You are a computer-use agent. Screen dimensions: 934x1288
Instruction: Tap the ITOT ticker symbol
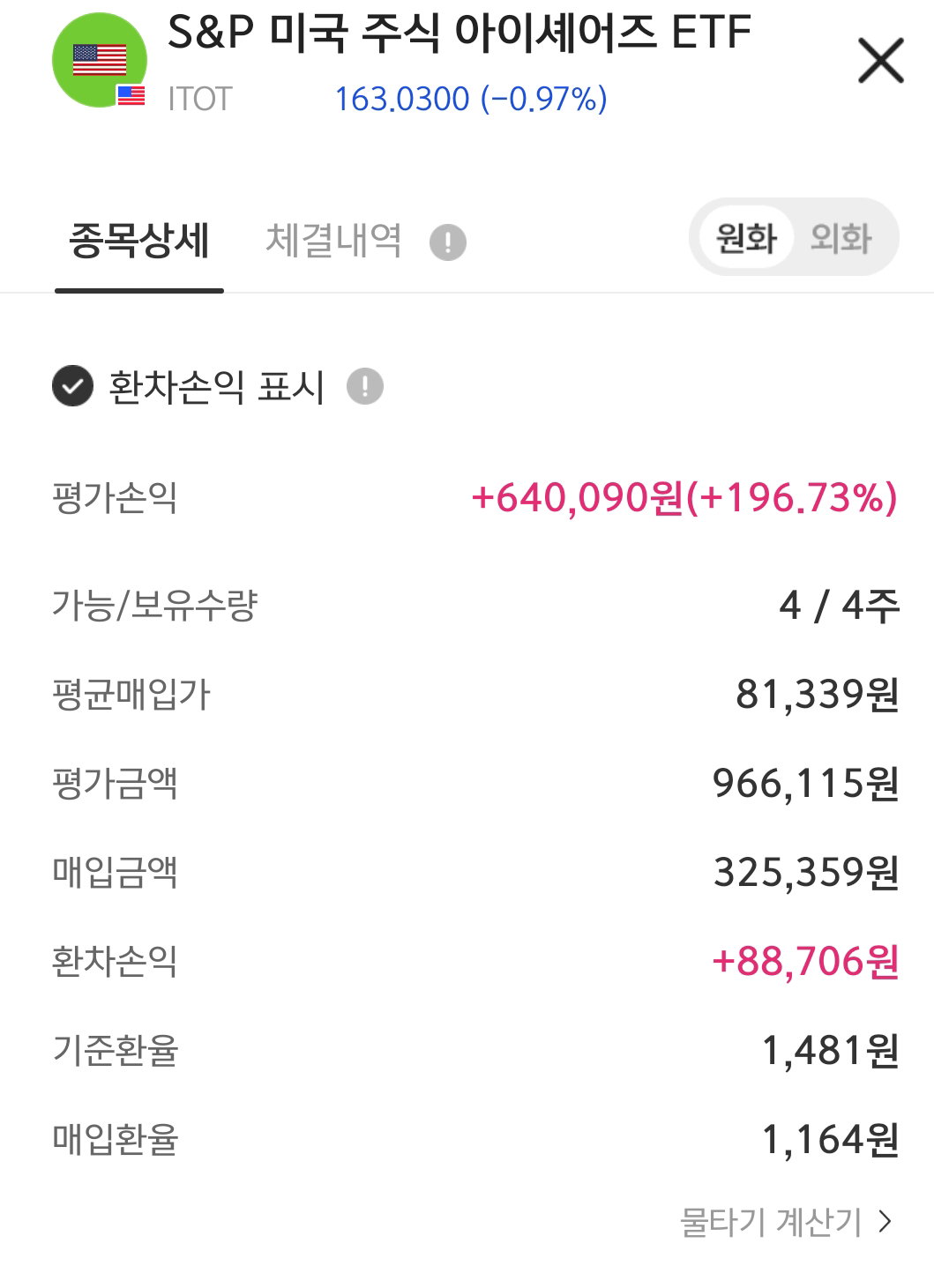[199, 100]
